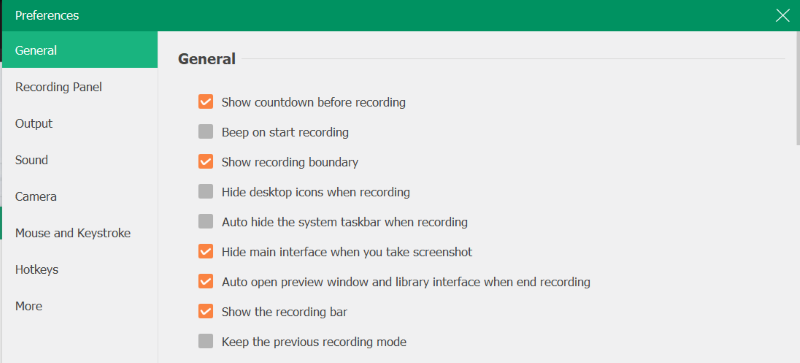Uncheck Hide main interface when taking screenshot
The height and width of the screenshot is (363, 800).
[x=206, y=252]
